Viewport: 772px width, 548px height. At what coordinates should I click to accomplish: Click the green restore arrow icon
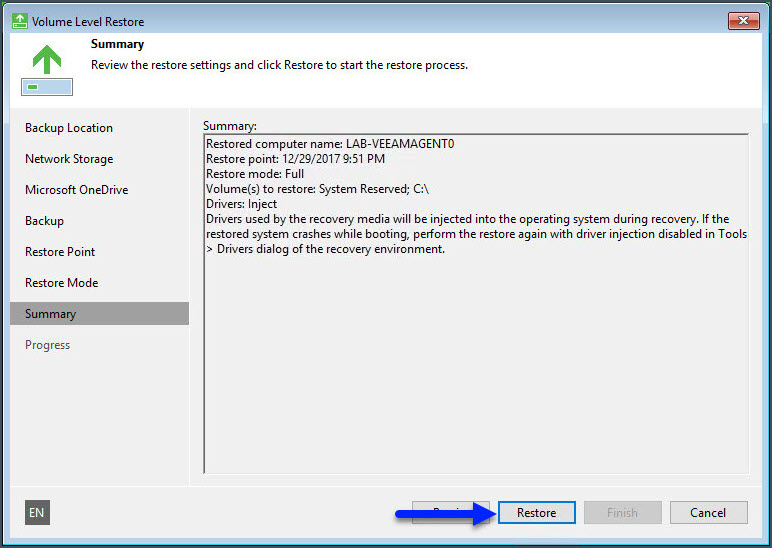tap(46, 59)
